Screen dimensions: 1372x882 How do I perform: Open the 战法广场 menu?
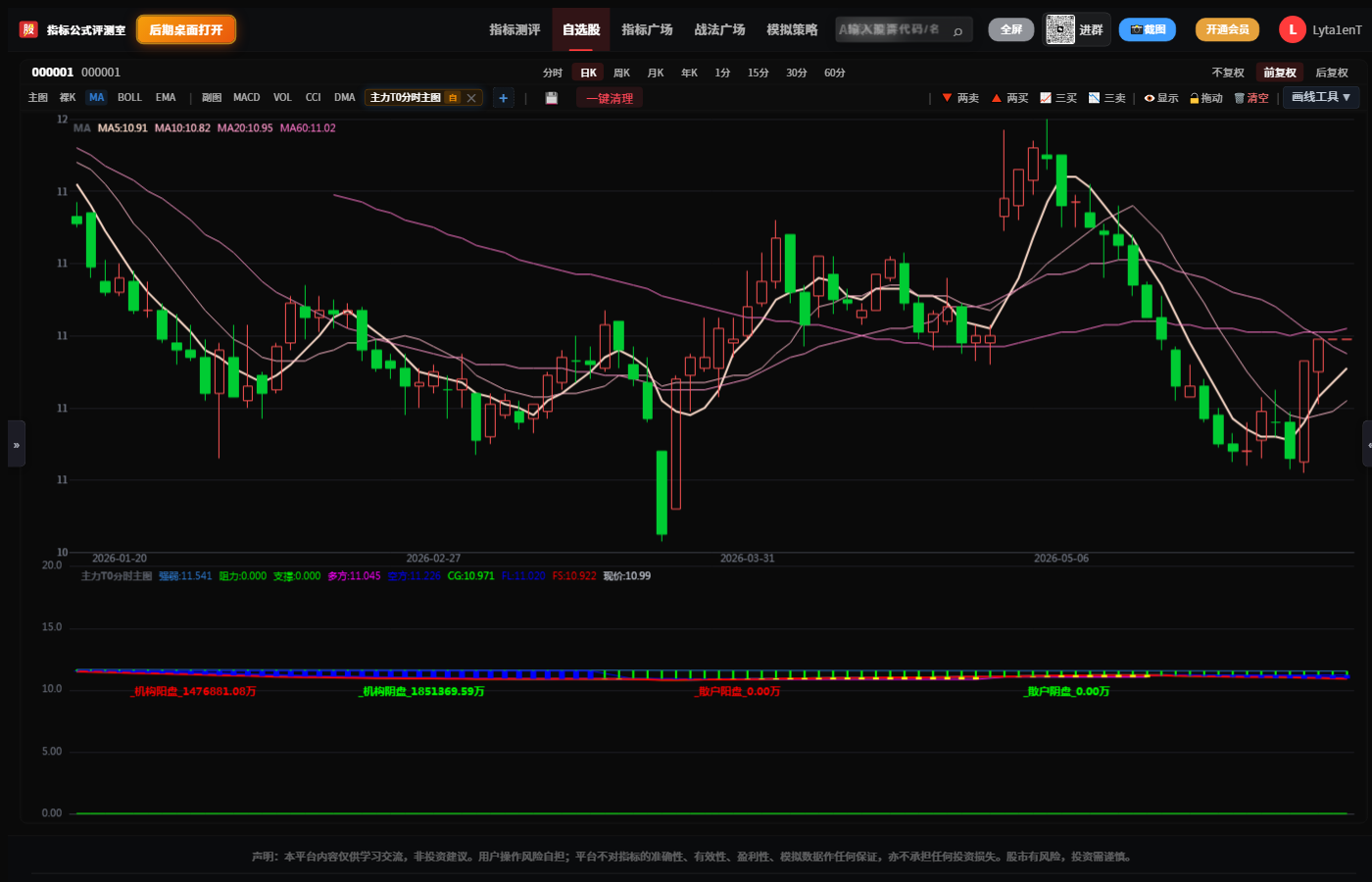pos(719,29)
